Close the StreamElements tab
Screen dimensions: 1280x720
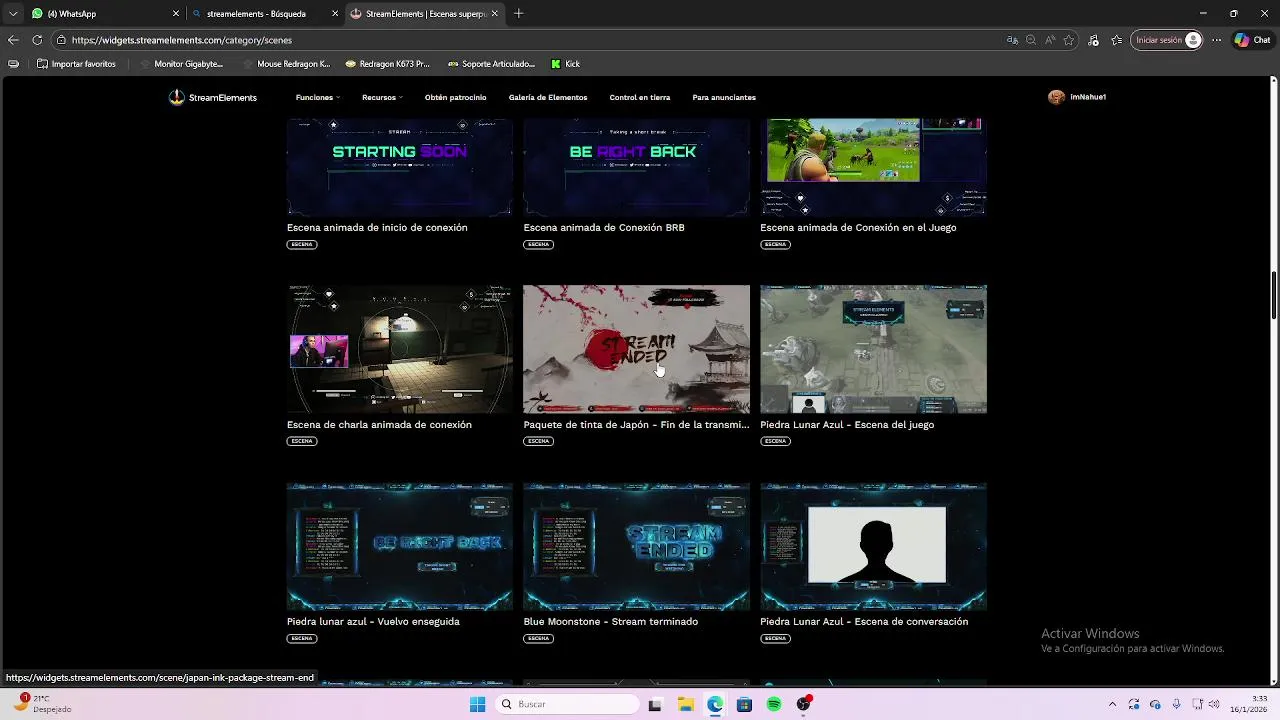pyautogui.click(x=497, y=13)
